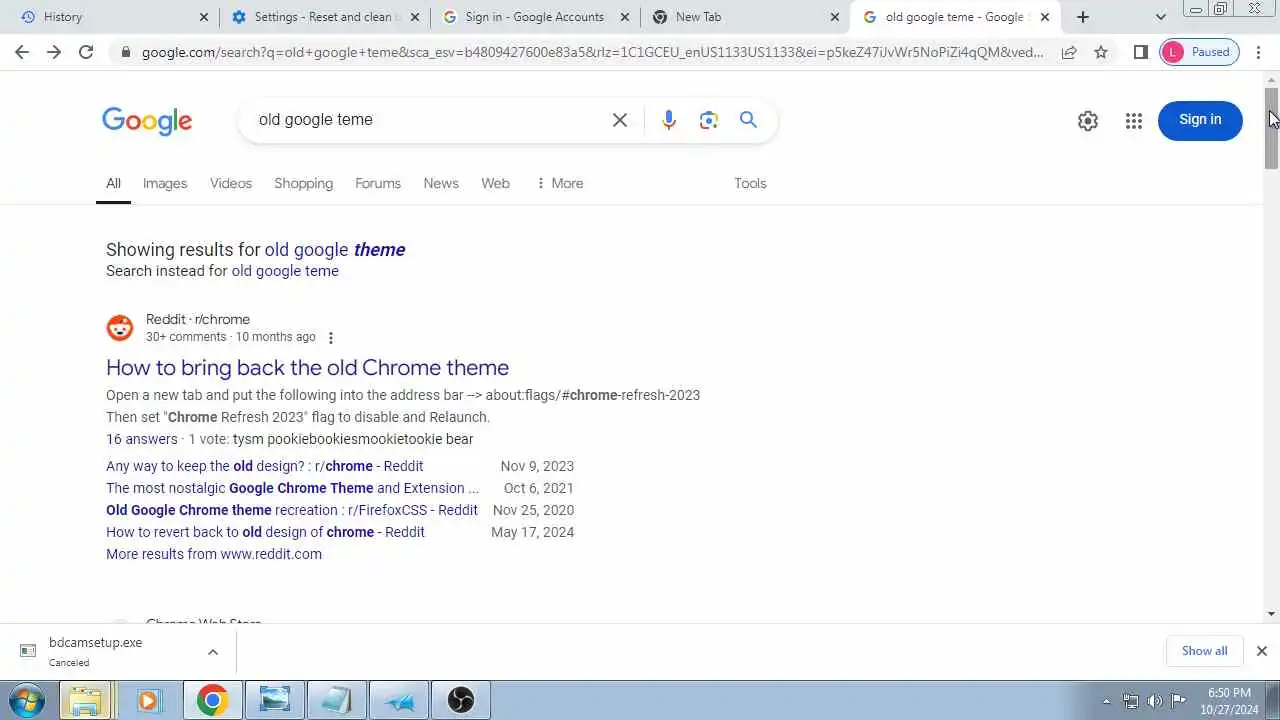
Task: Click the page vertical scrollbar thumb
Action: 1272,128
